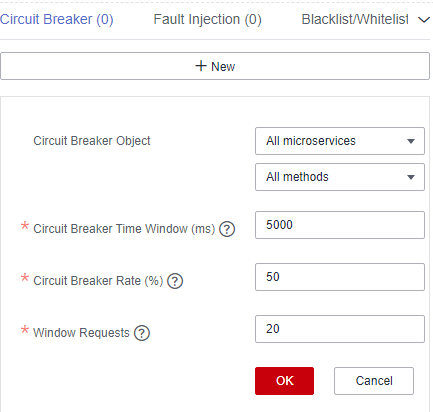Viewport: 433px width, 412px height.
Task: Click the New button
Action: (x=215, y=66)
